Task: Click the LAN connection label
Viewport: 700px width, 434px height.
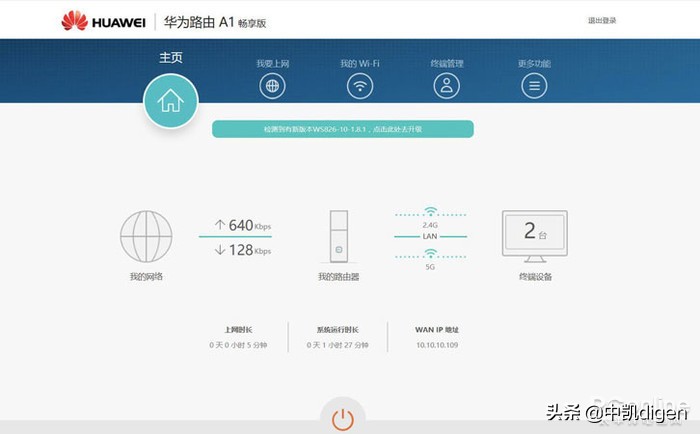Action: [430, 236]
